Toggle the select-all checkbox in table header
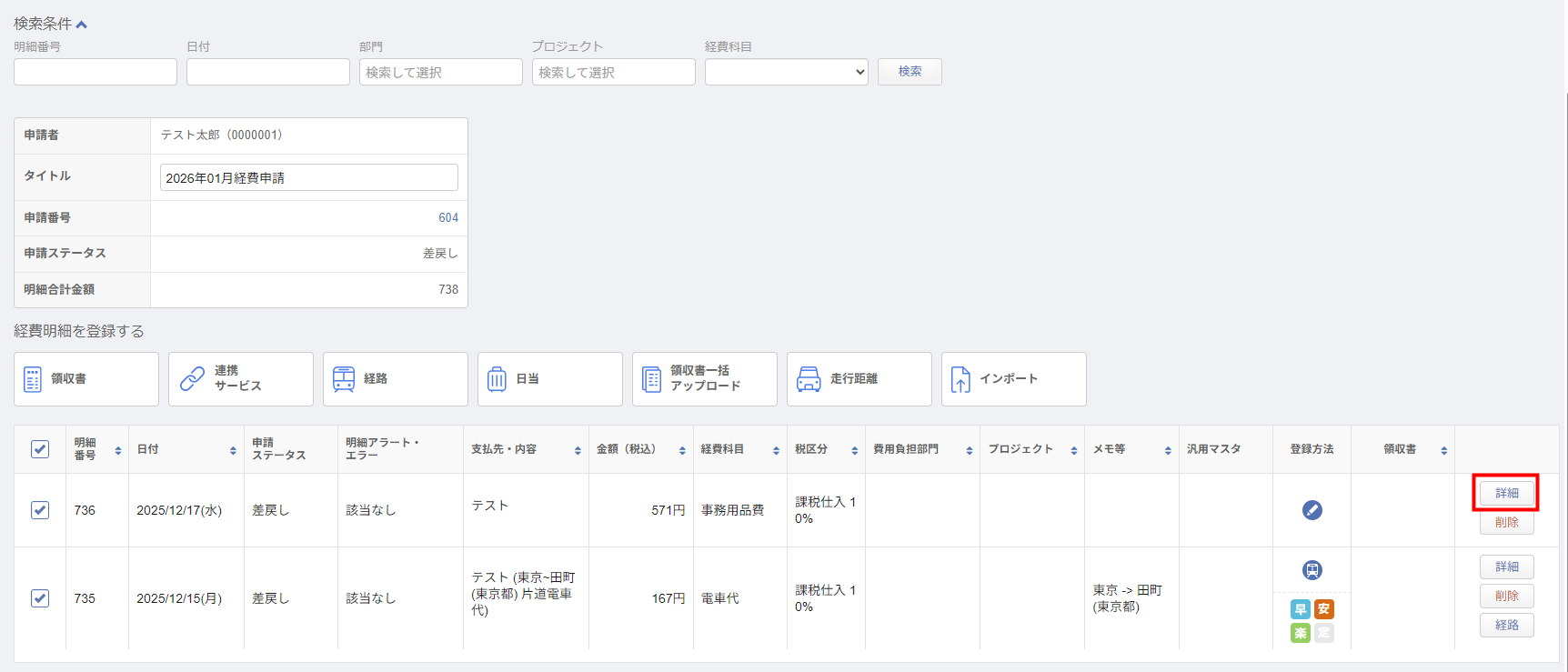The width and height of the screenshot is (1568, 672). click(40, 449)
